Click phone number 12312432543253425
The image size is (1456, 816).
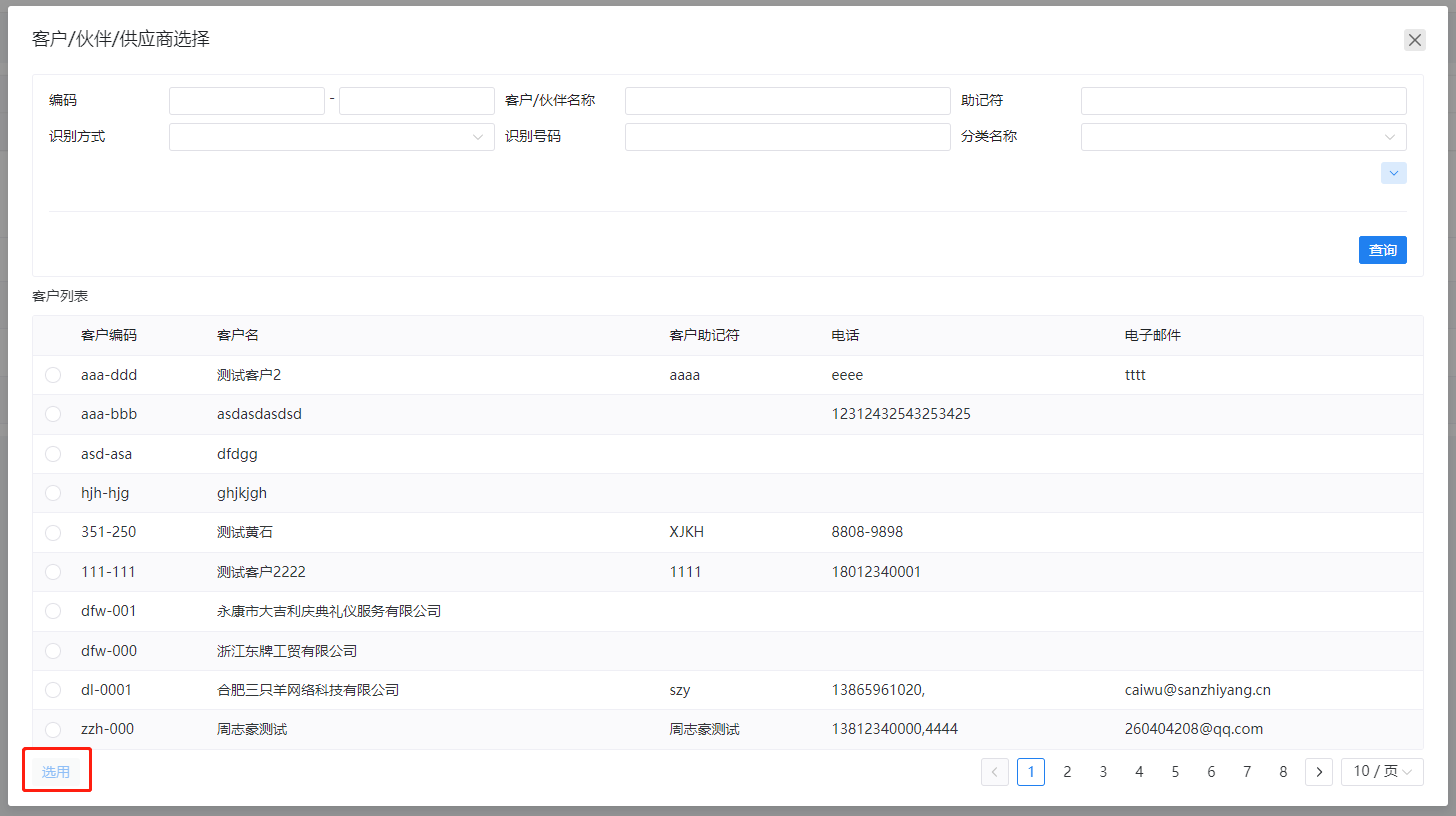901,414
